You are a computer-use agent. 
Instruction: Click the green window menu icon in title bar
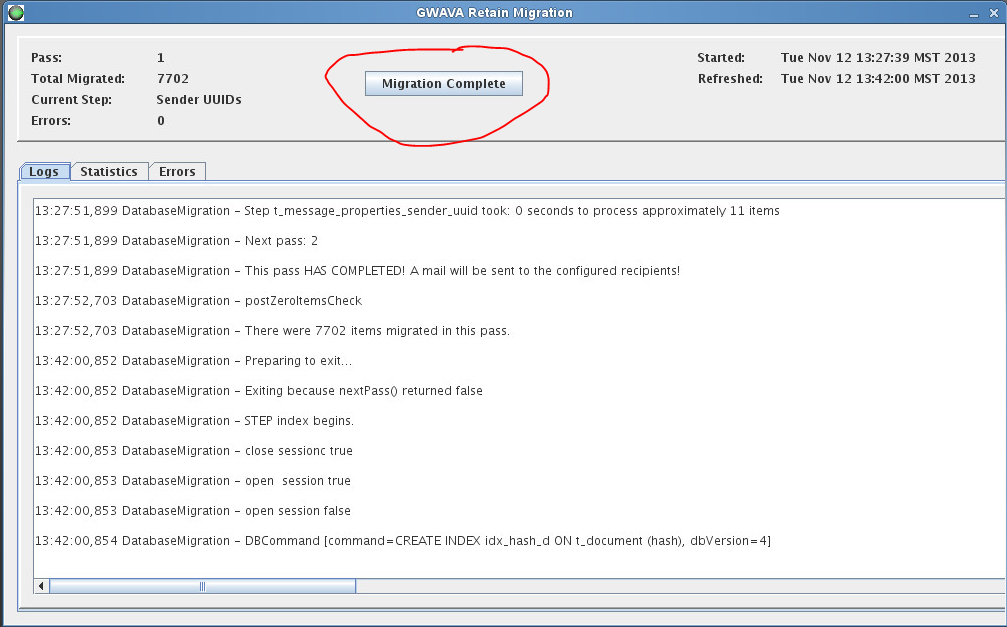point(15,12)
